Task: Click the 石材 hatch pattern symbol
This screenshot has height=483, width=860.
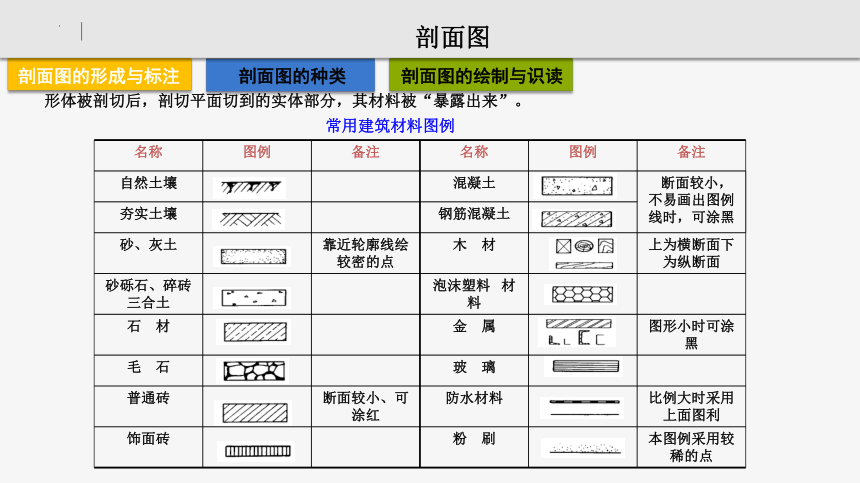Action: pos(254,332)
